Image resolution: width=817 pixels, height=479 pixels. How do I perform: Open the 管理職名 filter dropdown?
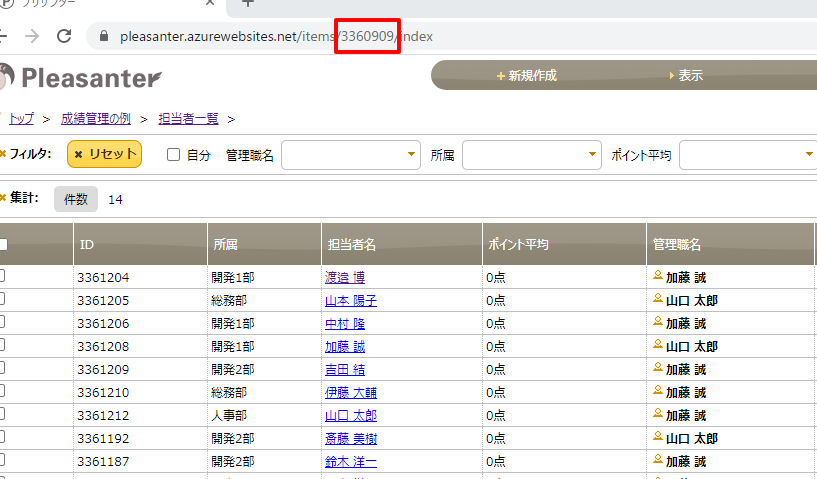click(351, 155)
